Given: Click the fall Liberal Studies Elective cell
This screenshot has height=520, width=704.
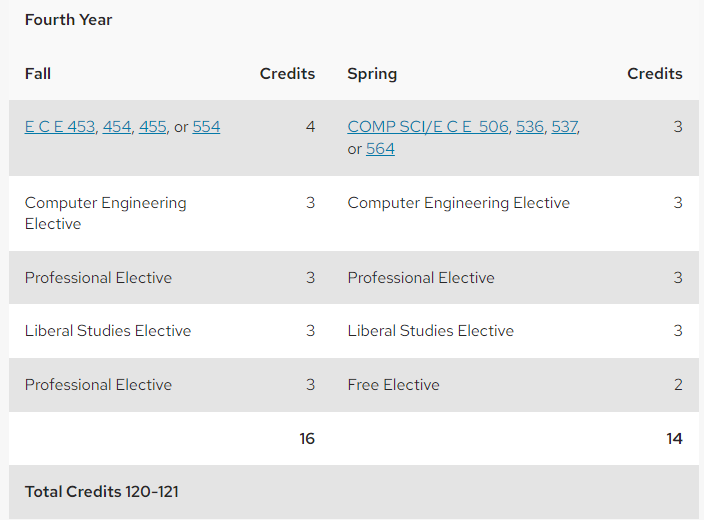Looking at the screenshot, I should 108,331.
